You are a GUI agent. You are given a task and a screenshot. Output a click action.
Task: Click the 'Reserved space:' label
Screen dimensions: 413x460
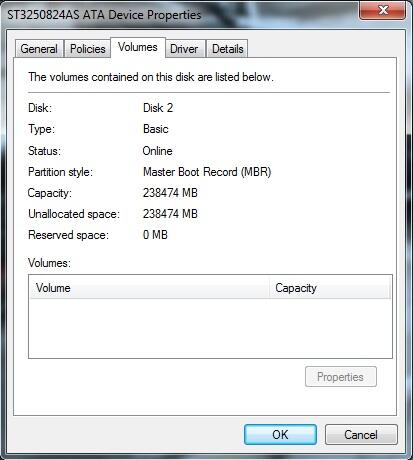pyautogui.click(x=68, y=235)
